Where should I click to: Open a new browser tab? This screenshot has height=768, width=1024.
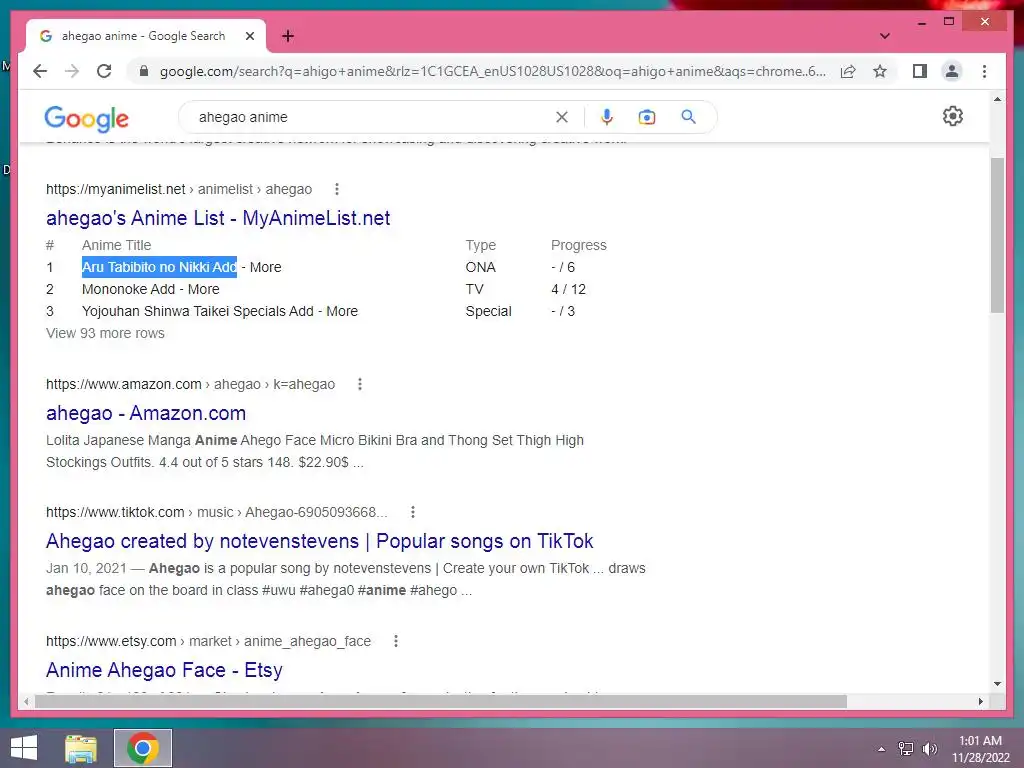287,36
